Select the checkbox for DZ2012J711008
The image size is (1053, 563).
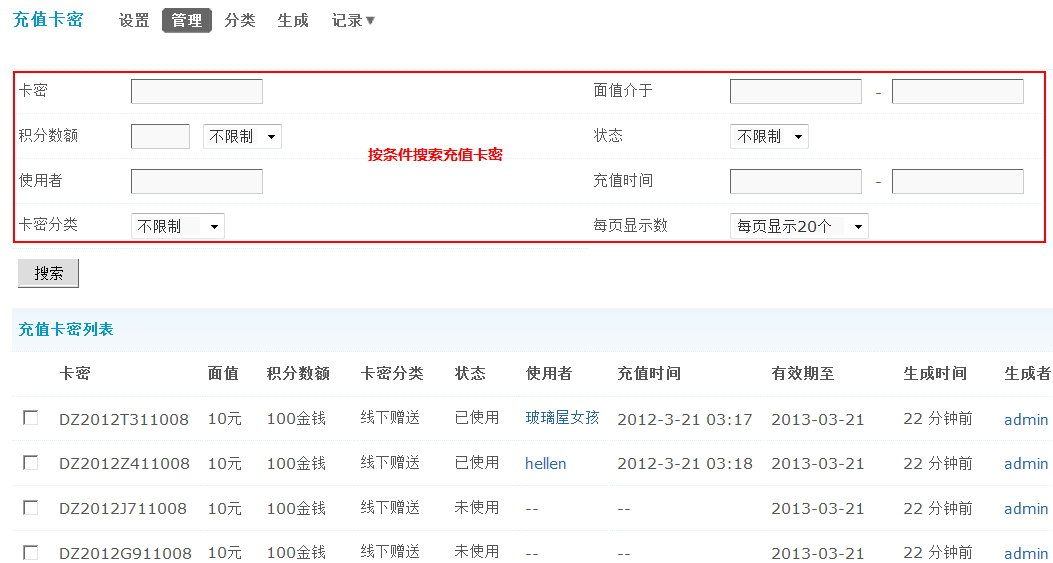click(31, 508)
